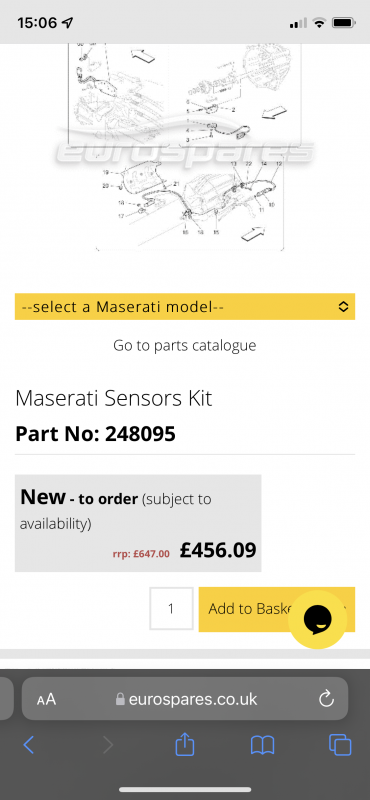This screenshot has width=370, height=800.
Task: Reload the page with refresh icon
Action: (x=326, y=699)
